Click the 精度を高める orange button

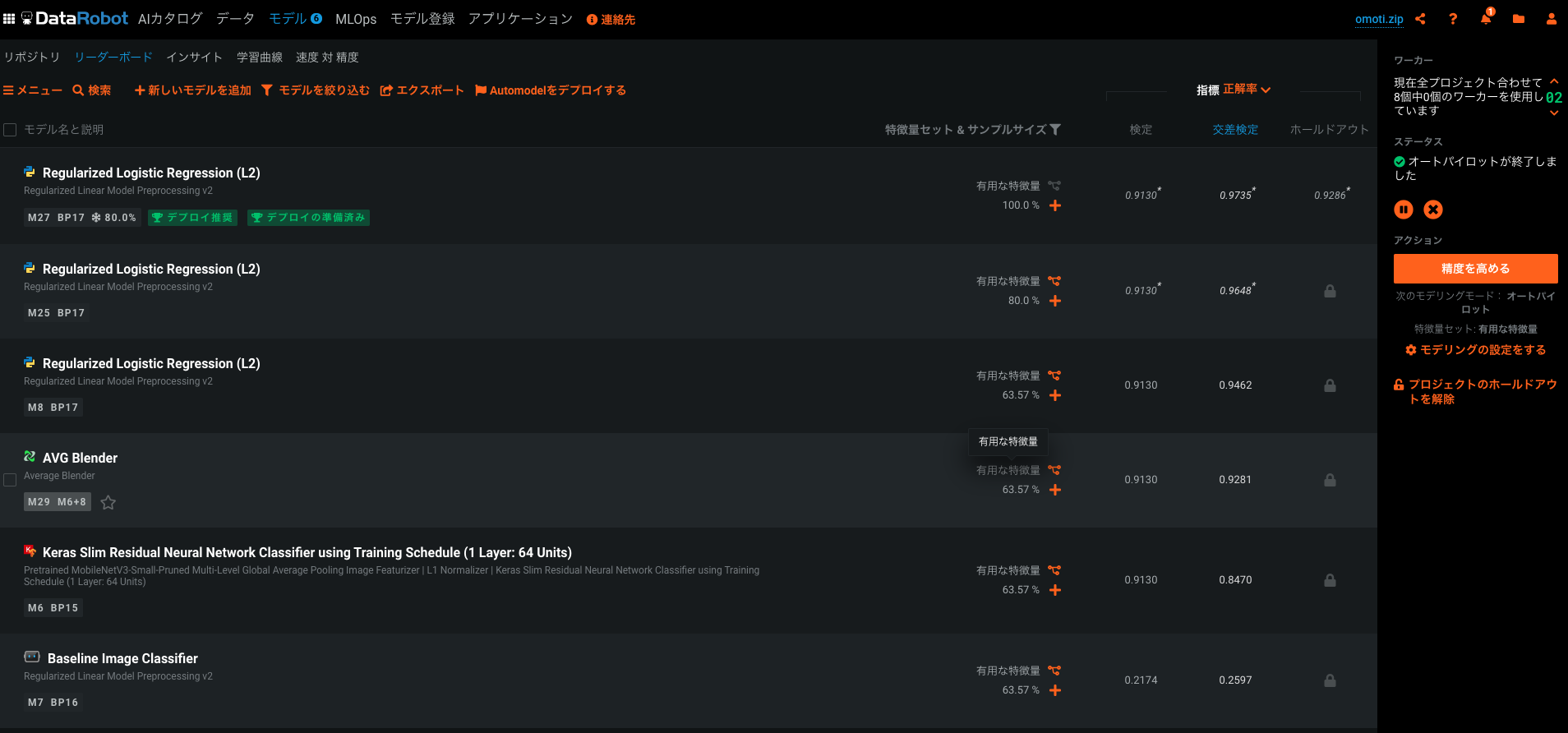[x=1476, y=269]
